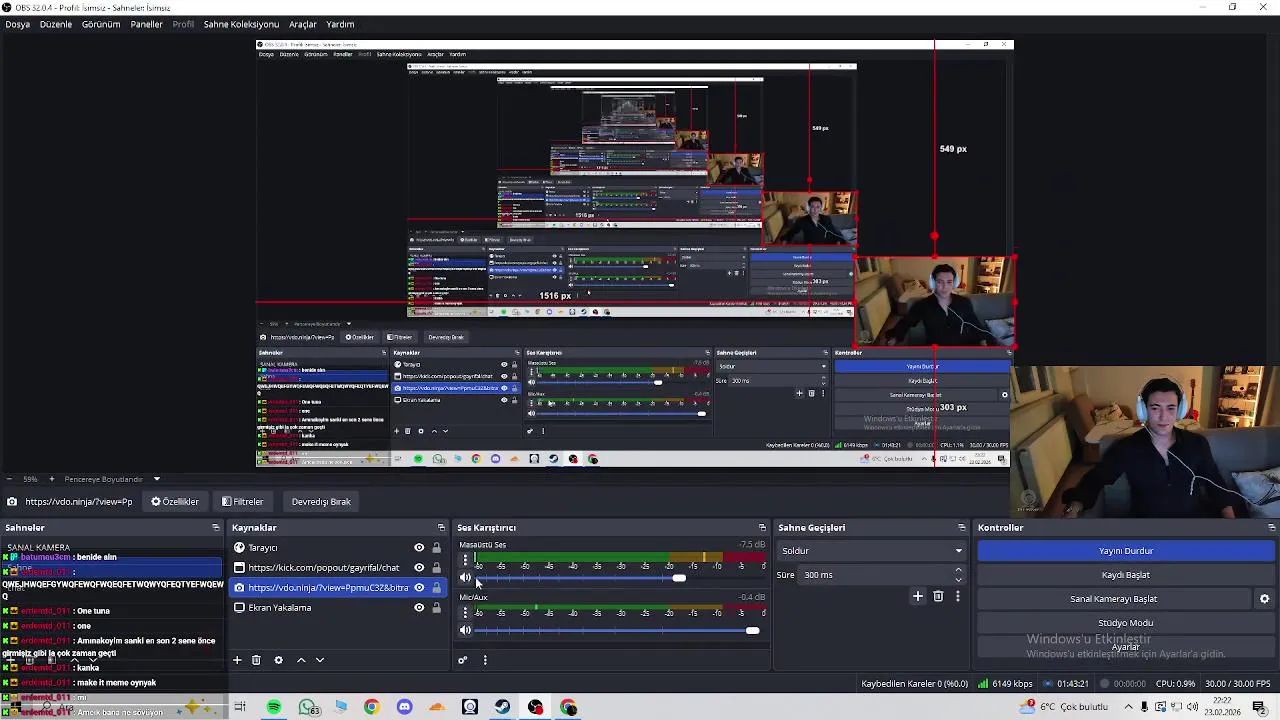Hide the vdo.ninja source

419,588
